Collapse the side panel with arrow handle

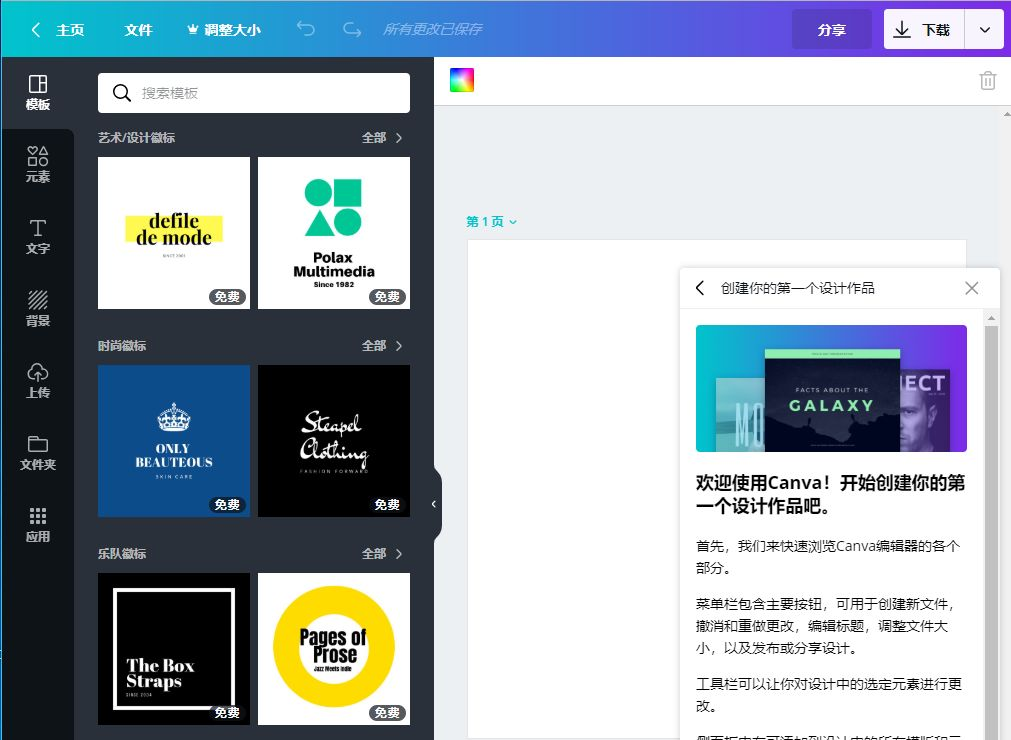tap(435, 504)
